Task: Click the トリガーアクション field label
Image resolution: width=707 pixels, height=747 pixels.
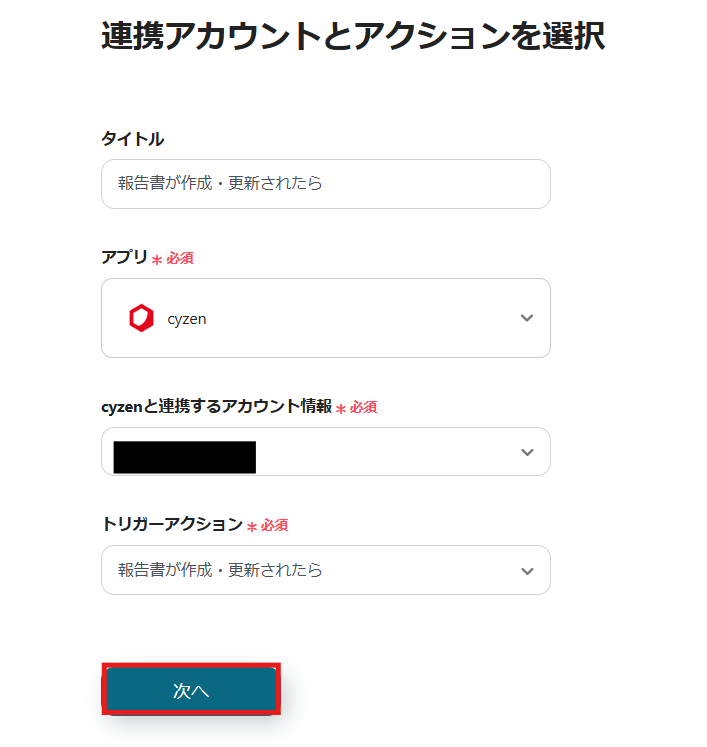Action: click(172, 524)
